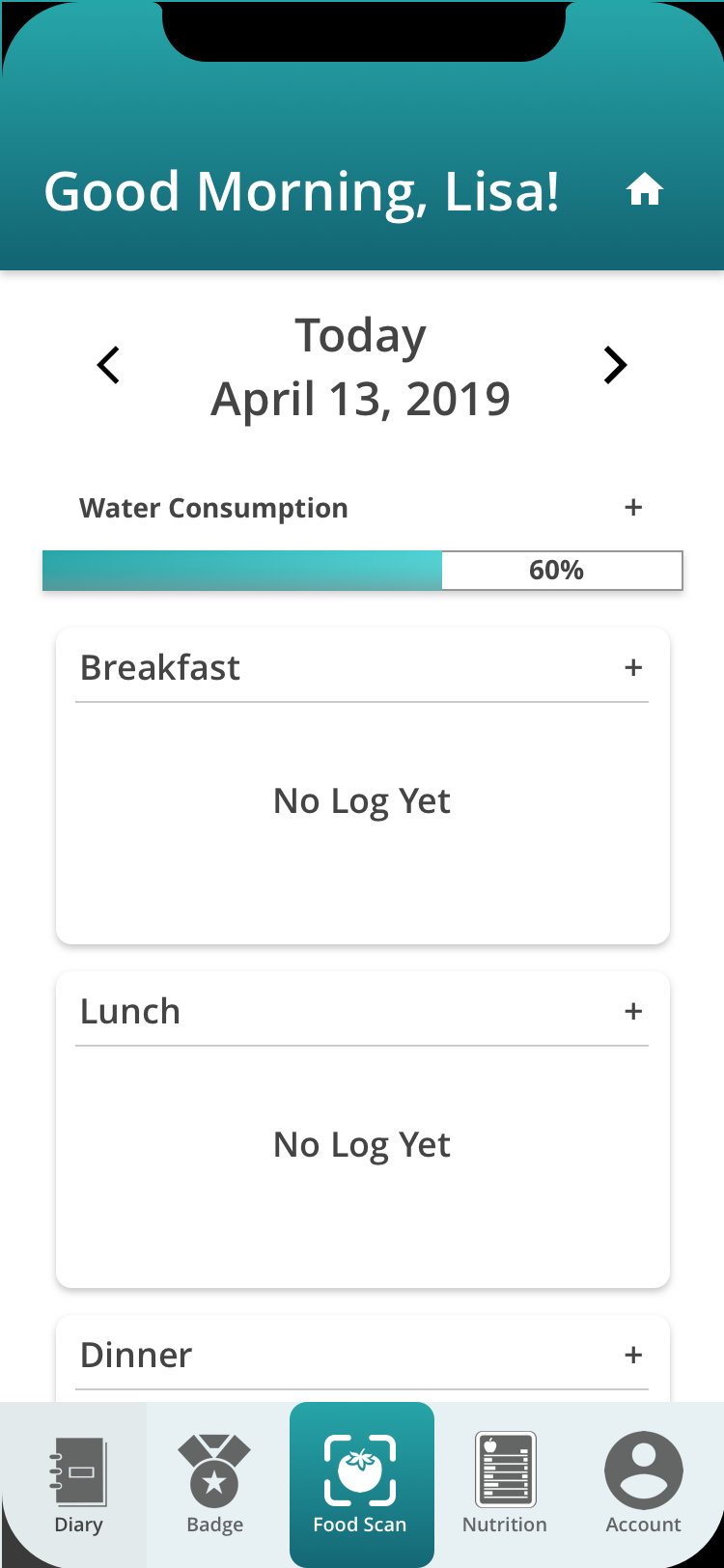The width and height of the screenshot is (724, 1568).
Task: Launch the Food Scan camera
Action: click(361, 1484)
